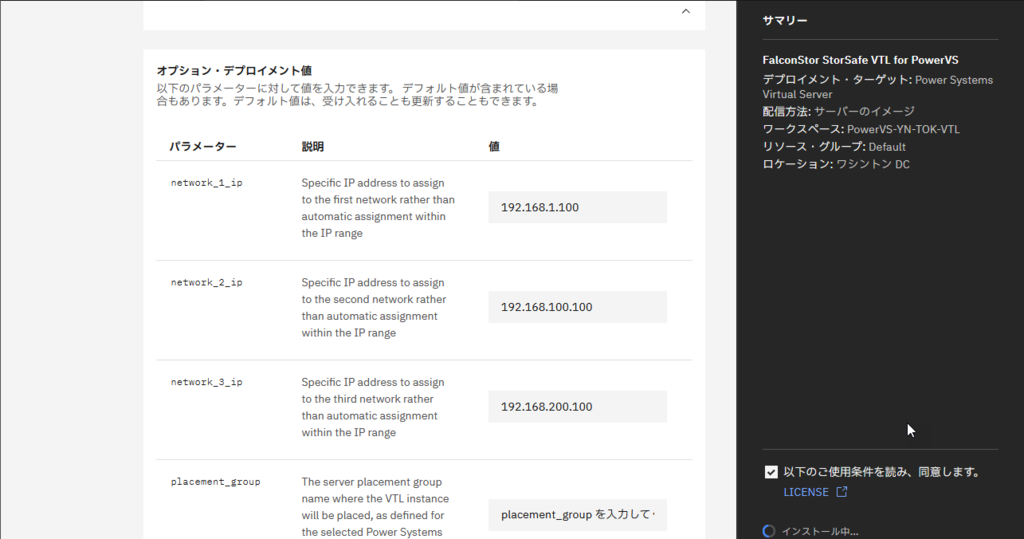Click the external-link icon beside LICENSE

click(842, 492)
